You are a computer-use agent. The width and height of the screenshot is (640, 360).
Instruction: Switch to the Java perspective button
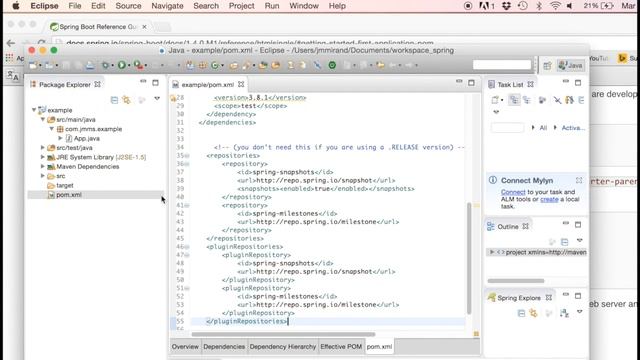pyautogui.click(x=571, y=65)
